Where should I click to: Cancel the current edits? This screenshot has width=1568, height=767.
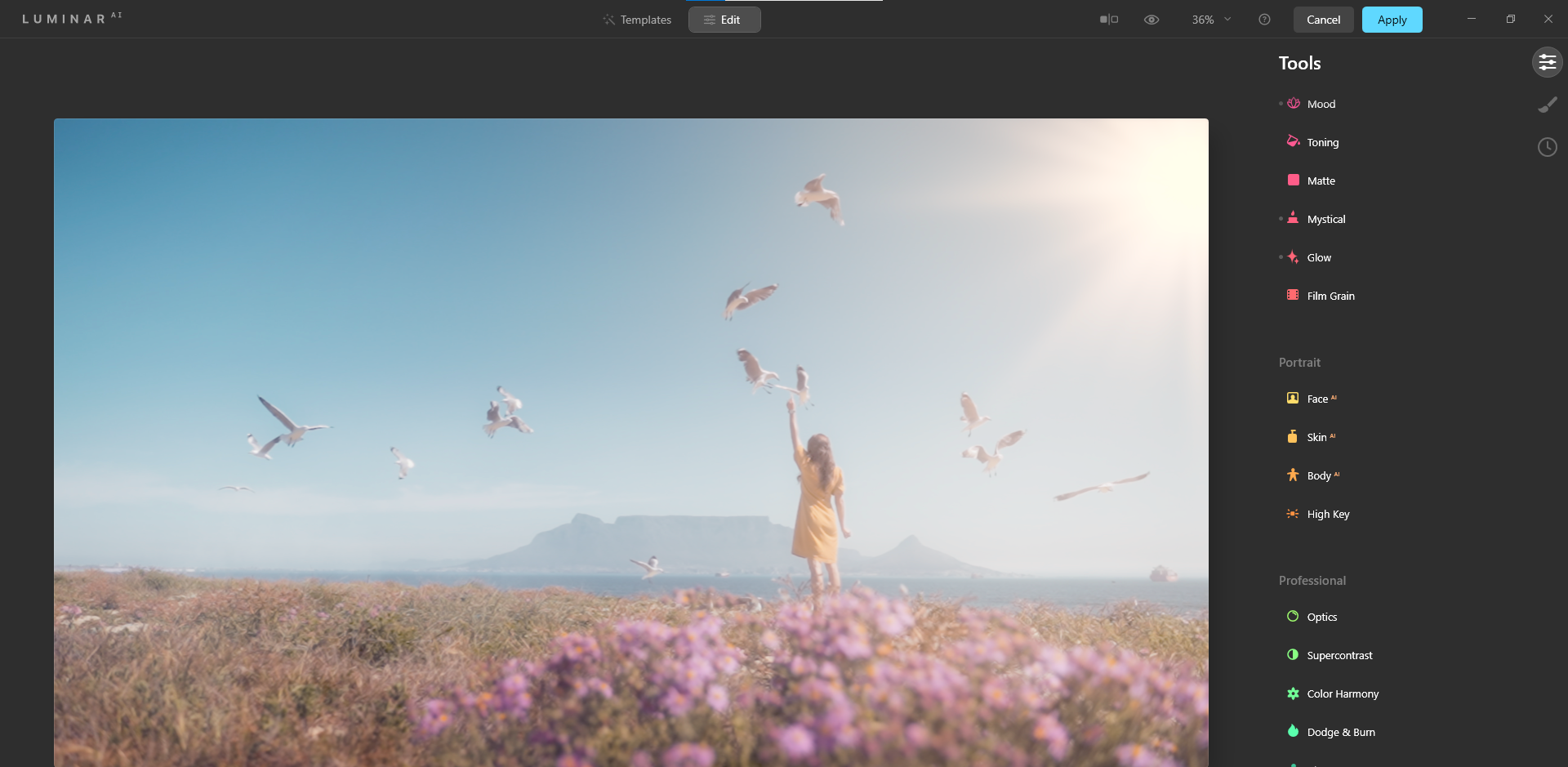point(1323,20)
